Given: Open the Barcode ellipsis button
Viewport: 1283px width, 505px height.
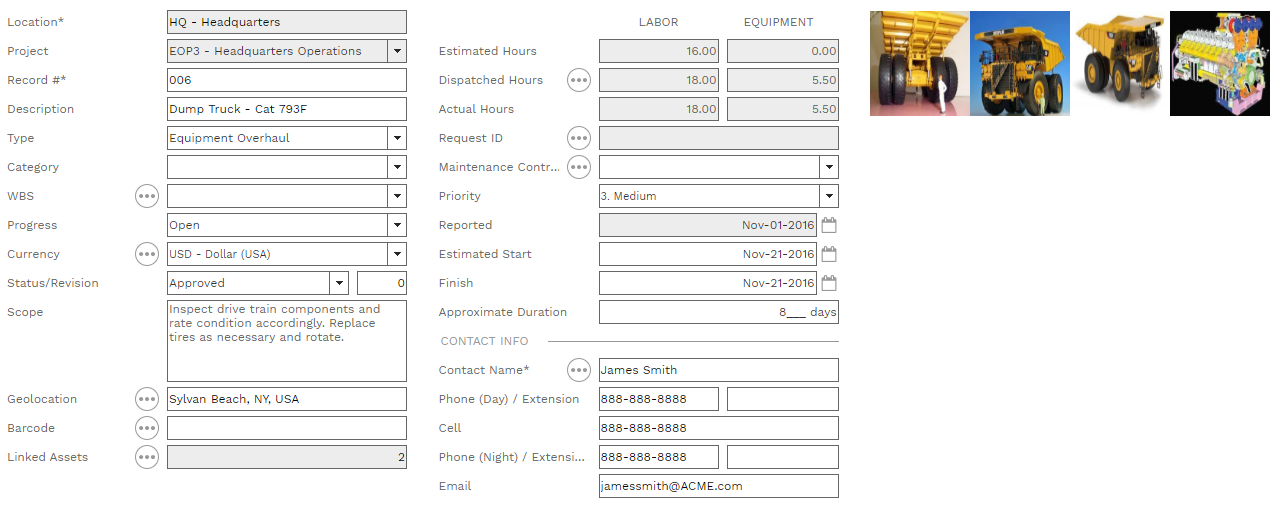Looking at the screenshot, I should pos(147,428).
